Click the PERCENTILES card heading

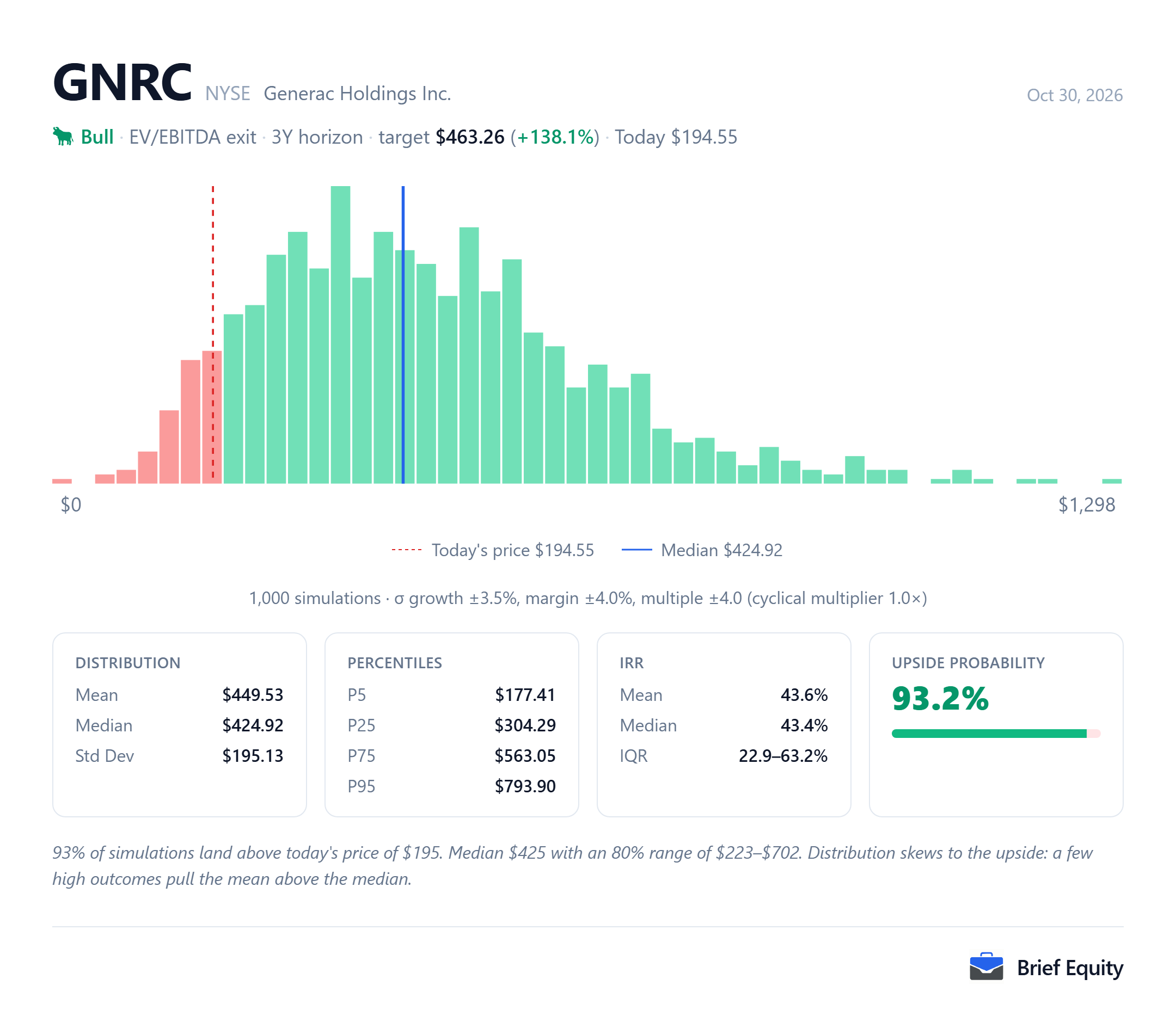[395, 663]
